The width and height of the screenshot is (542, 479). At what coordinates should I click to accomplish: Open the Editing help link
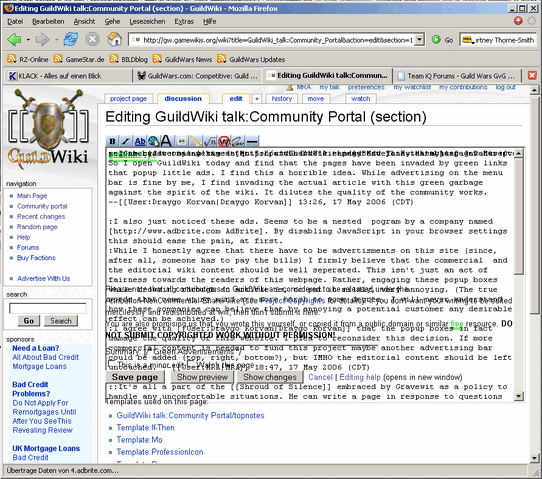360,377
